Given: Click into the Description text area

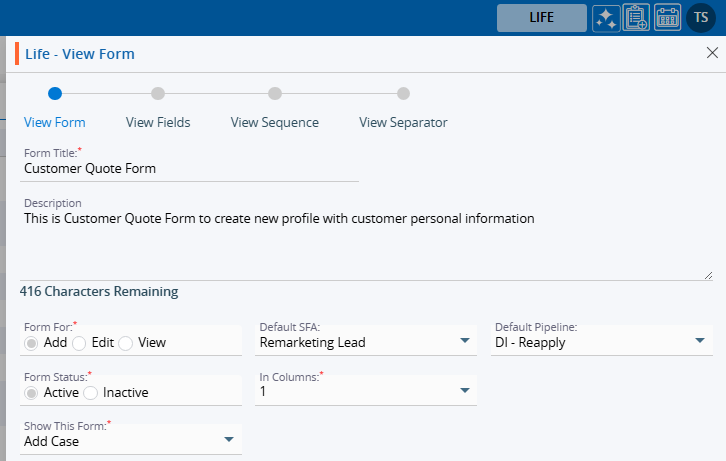Looking at the screenshot, I should point(366,243).
